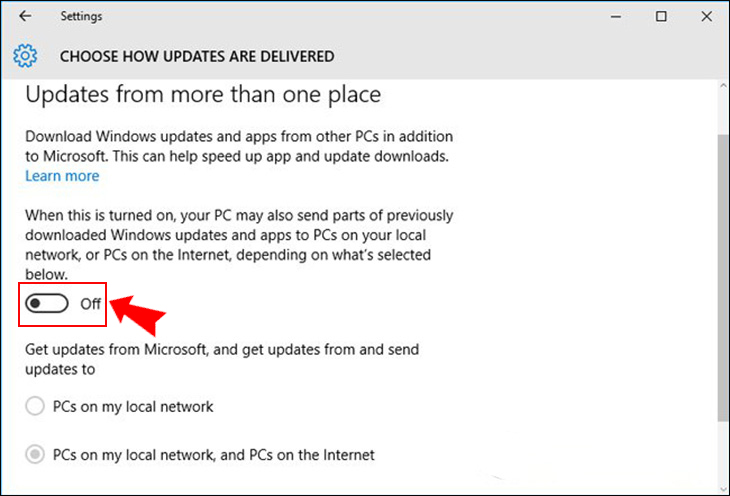Toggle the updates from more than one place switch
Screen dimensions: 730x496
point(47,304)
